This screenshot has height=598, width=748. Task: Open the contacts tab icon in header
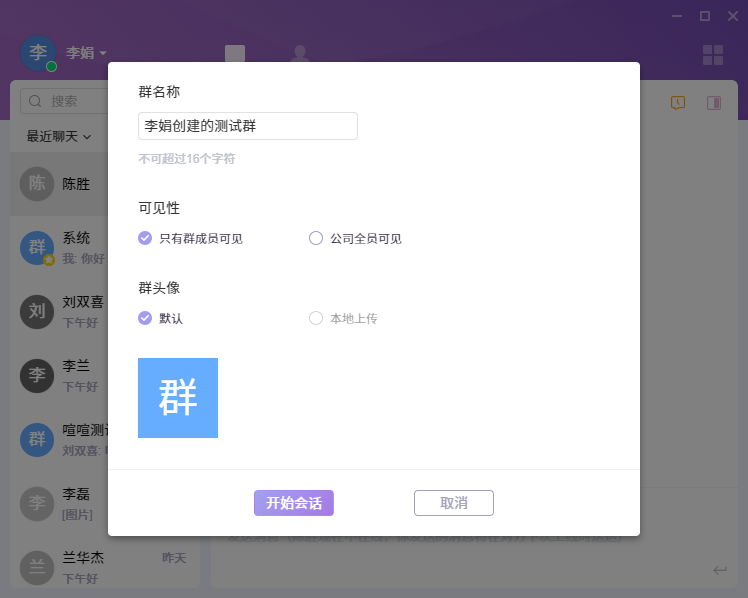299,55
